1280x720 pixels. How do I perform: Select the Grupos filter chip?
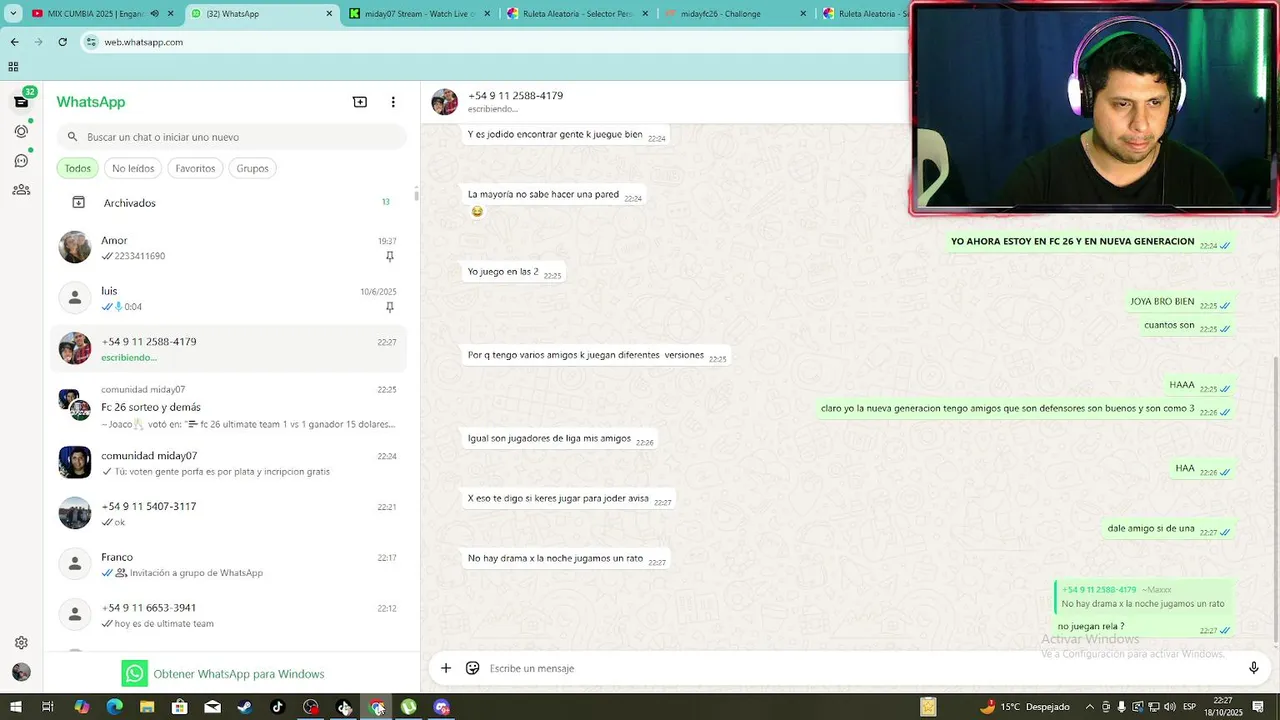pyautogui.click(x=252, y=168)
